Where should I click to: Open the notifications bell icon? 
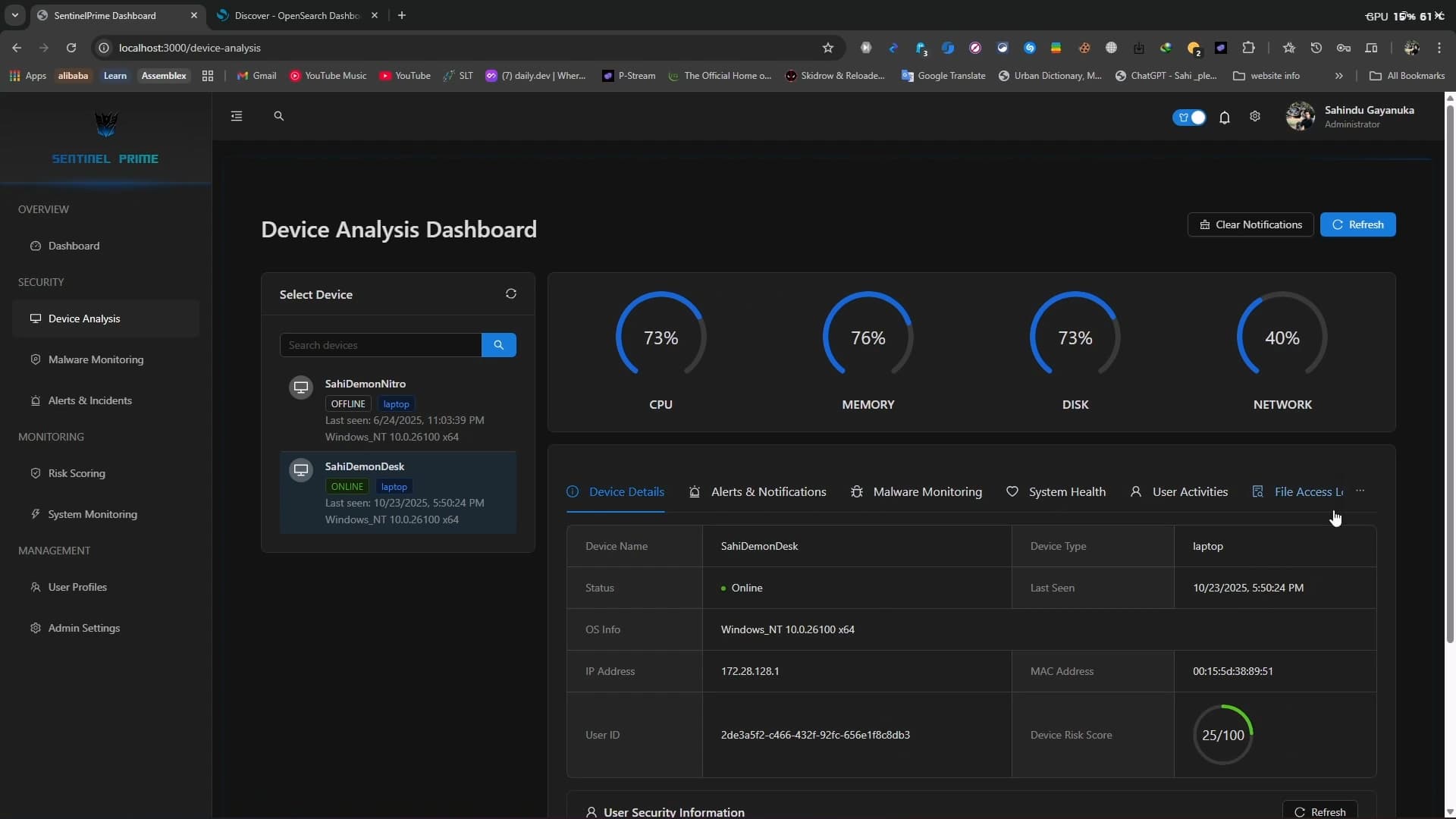pos(1224,118)
